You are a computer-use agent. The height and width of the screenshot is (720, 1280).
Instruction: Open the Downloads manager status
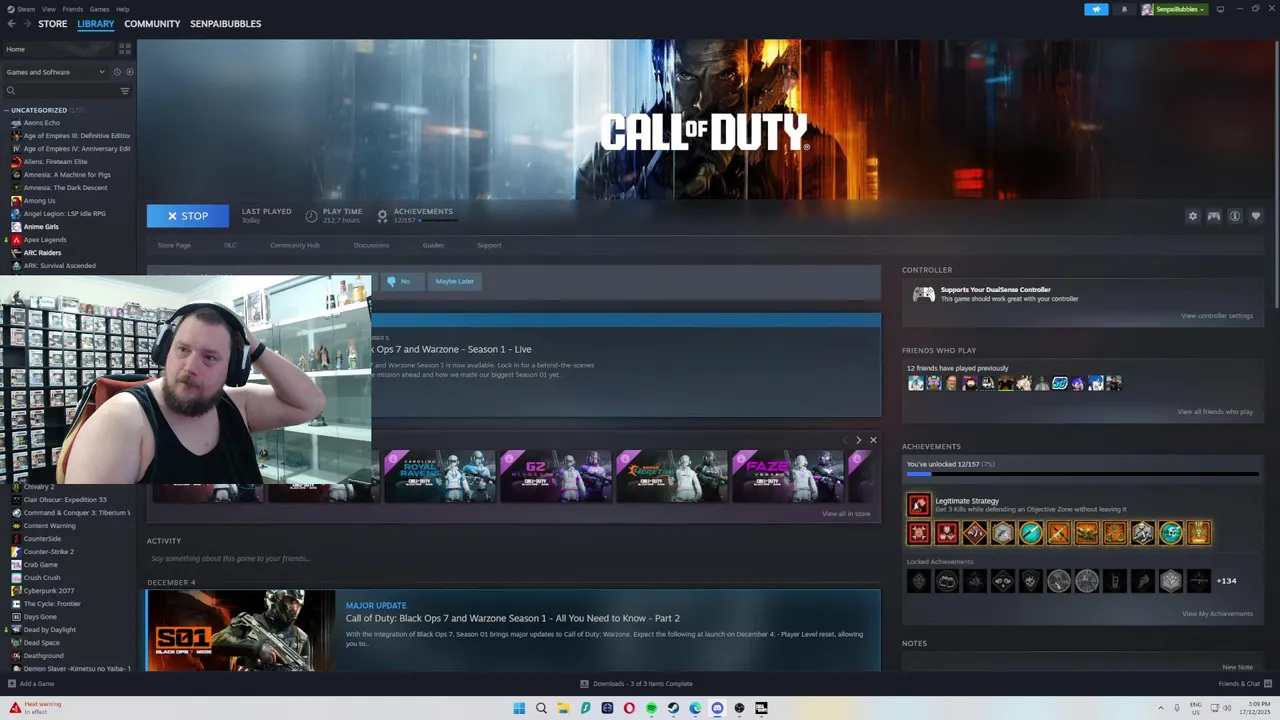637,684
